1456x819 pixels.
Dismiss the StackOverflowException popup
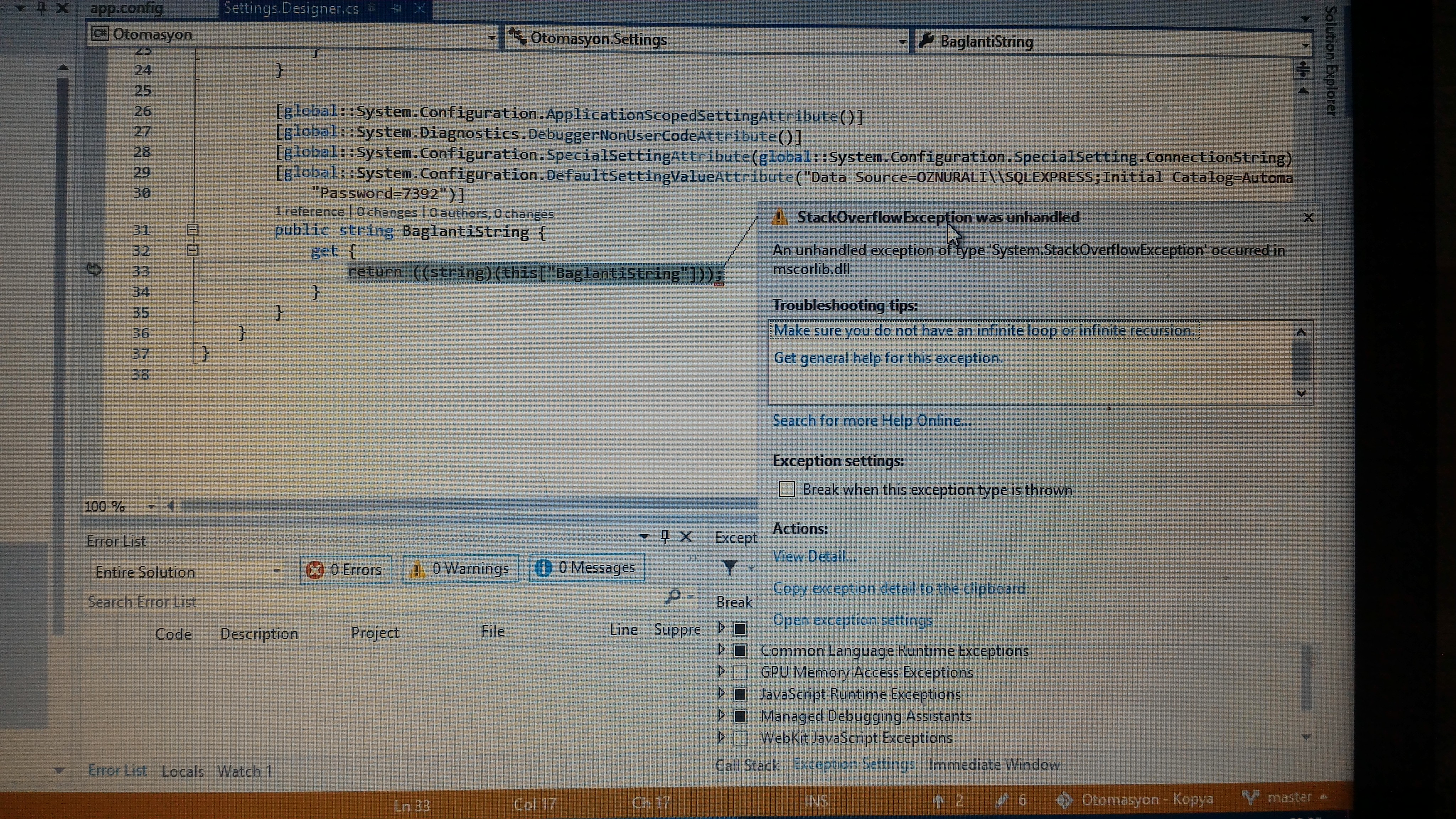1308,218
